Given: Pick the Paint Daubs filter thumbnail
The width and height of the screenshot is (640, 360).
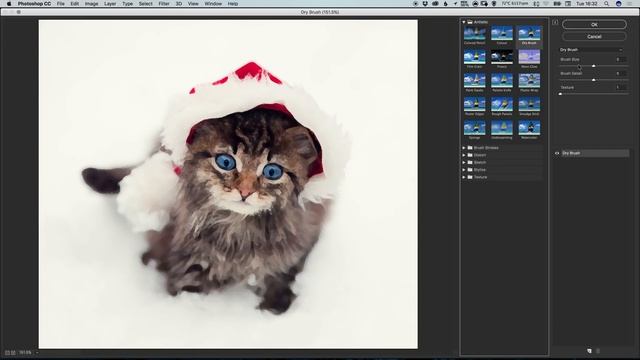Looking at the screenshot, I should 474,82.
